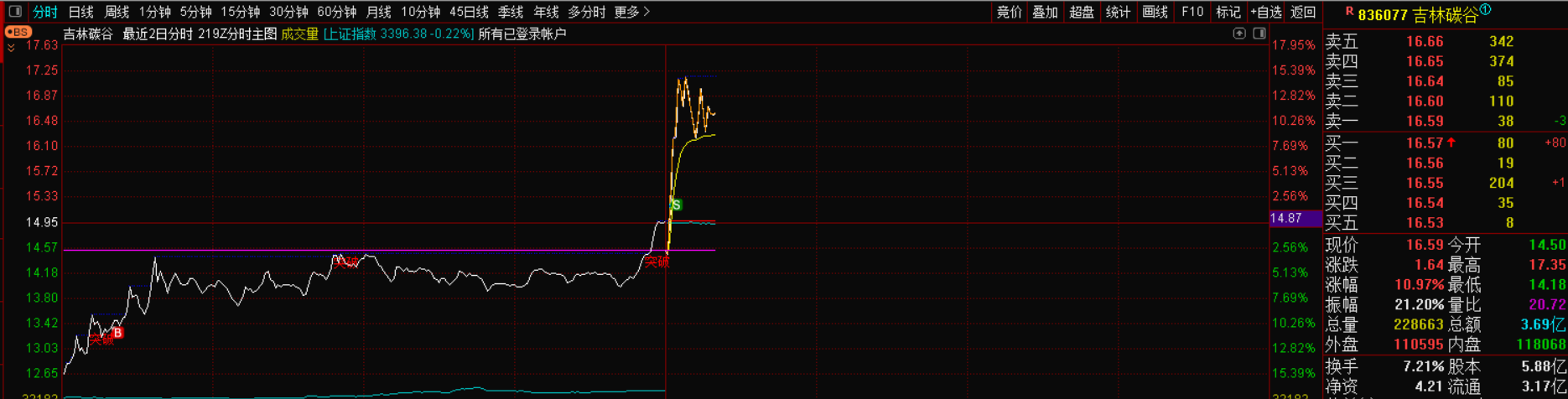Click the 买四 price 16.54
The width and height of the screenshot is (1568, 399).
[x=1425, y=203]
